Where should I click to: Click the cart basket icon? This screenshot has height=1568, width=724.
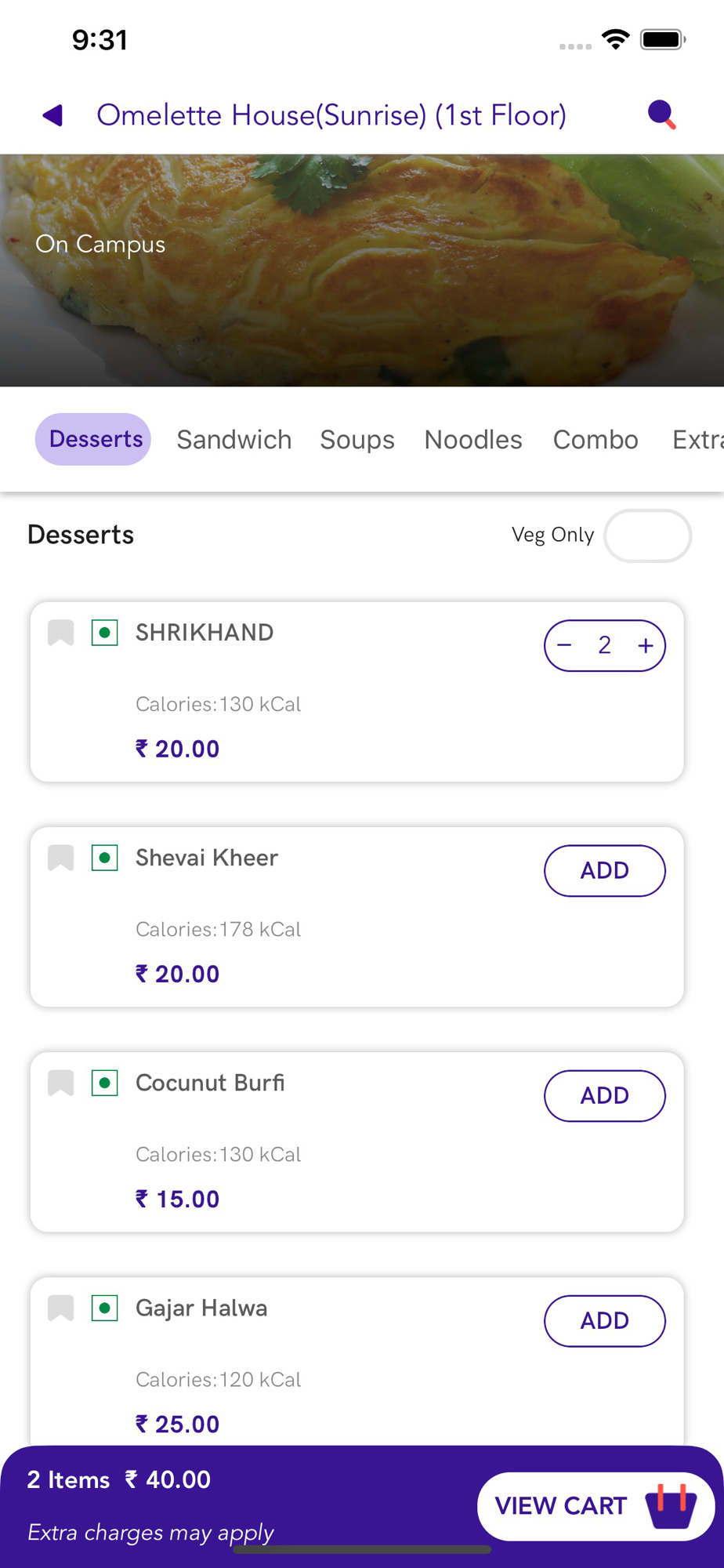point(671,1505)
